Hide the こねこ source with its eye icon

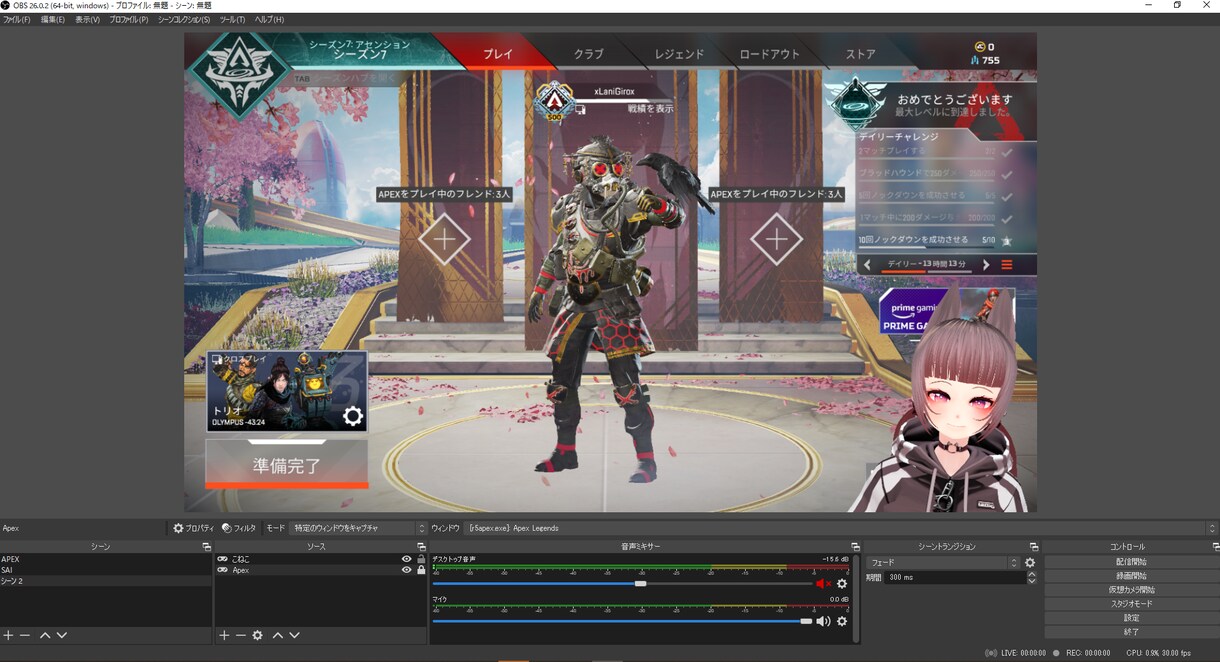[406, 559]
